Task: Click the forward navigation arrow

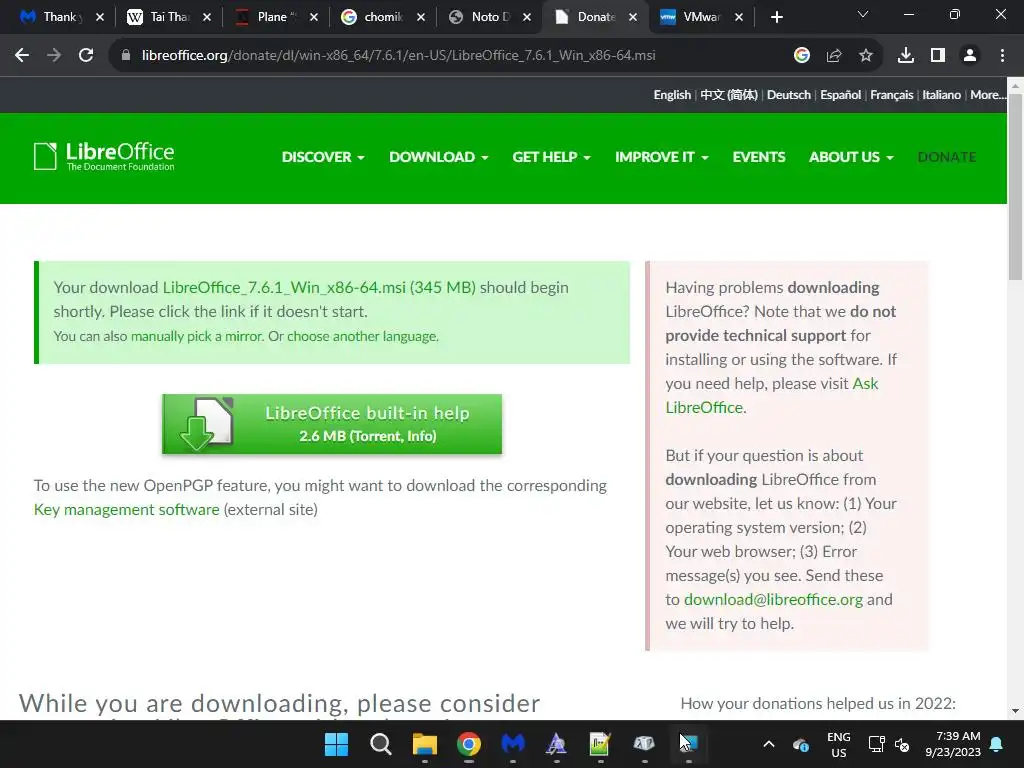Action: pos(54,56)
